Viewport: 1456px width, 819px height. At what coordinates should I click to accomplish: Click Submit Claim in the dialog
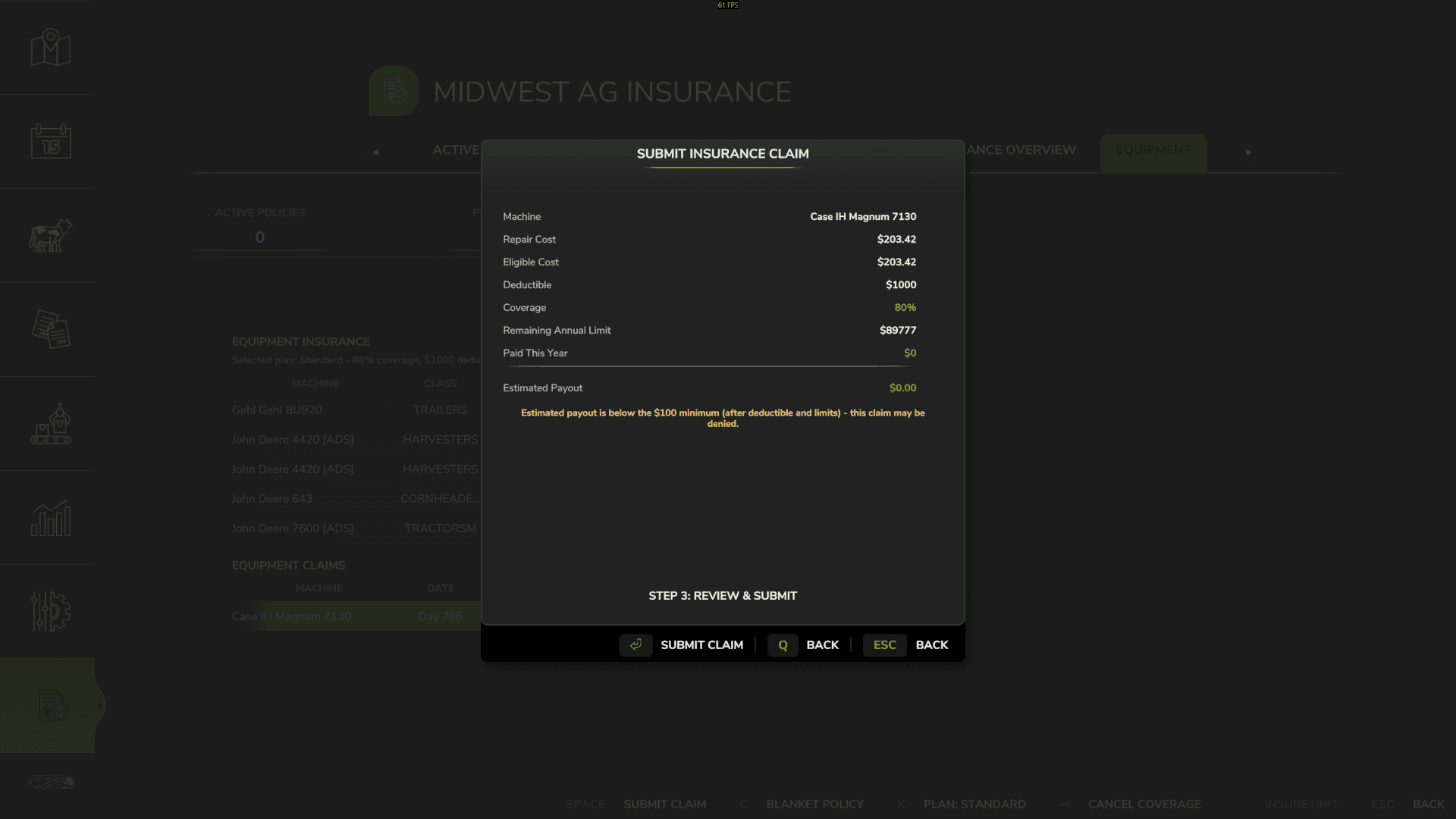pos(701,645)
